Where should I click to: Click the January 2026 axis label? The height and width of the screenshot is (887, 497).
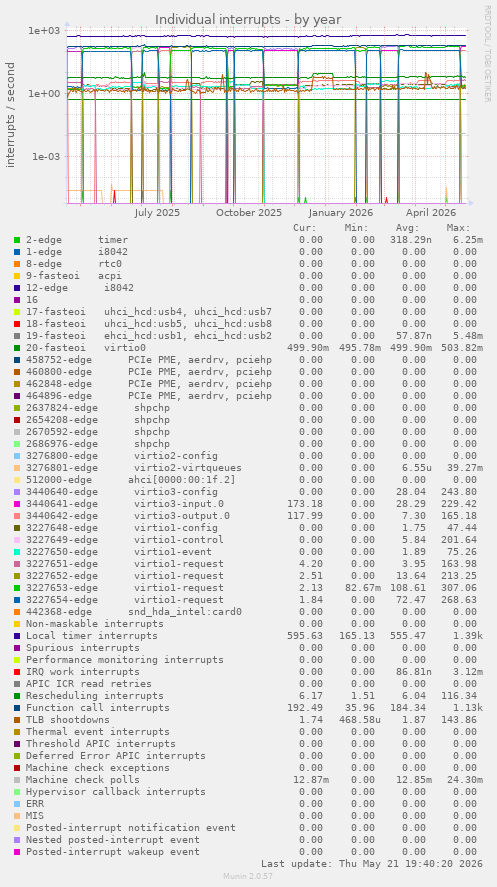pos(341,213)
